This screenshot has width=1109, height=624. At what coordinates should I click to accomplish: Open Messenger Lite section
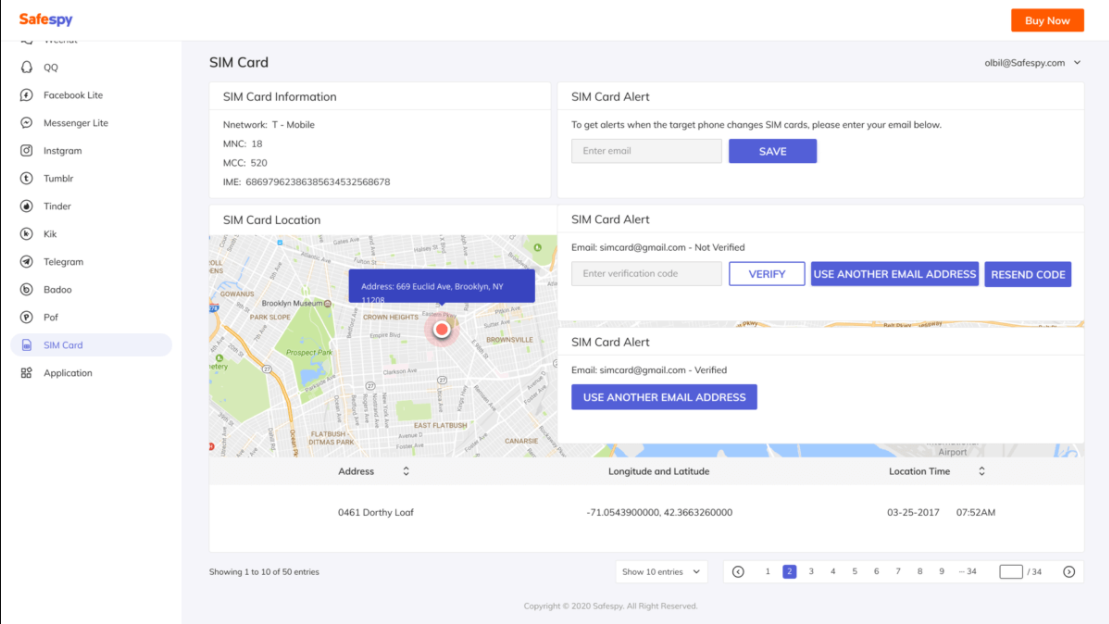coord(76,123)
